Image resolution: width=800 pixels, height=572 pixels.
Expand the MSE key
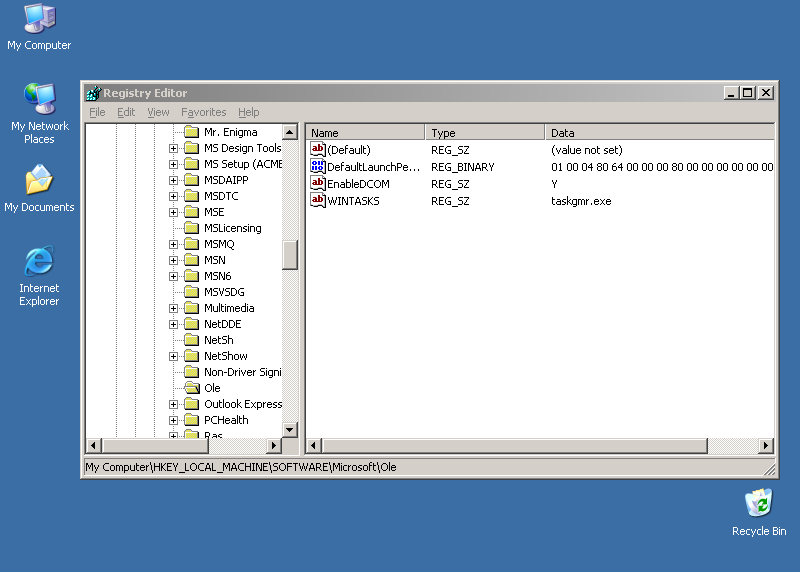pos(173,212)
